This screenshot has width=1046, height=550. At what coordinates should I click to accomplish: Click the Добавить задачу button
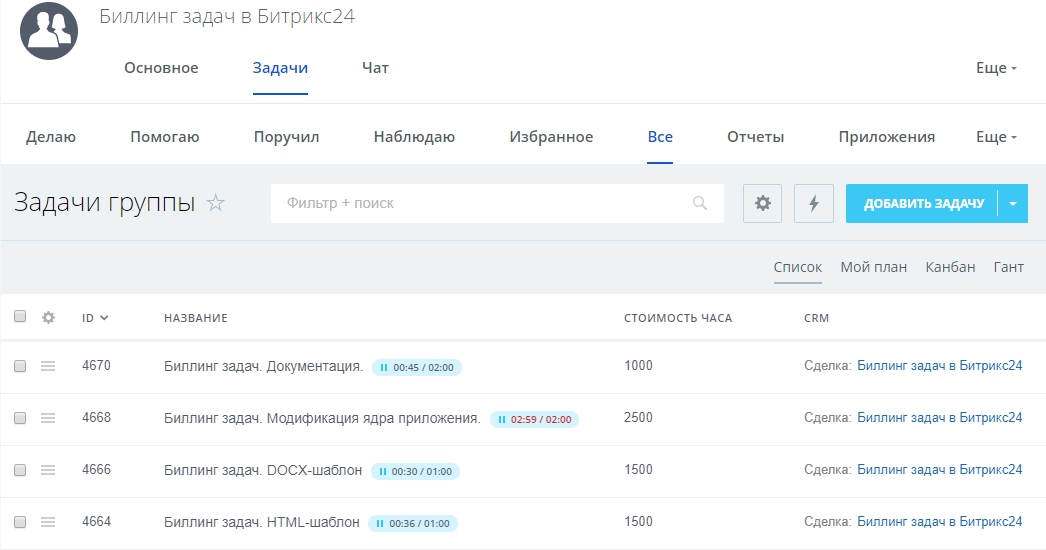pos(923,203)
